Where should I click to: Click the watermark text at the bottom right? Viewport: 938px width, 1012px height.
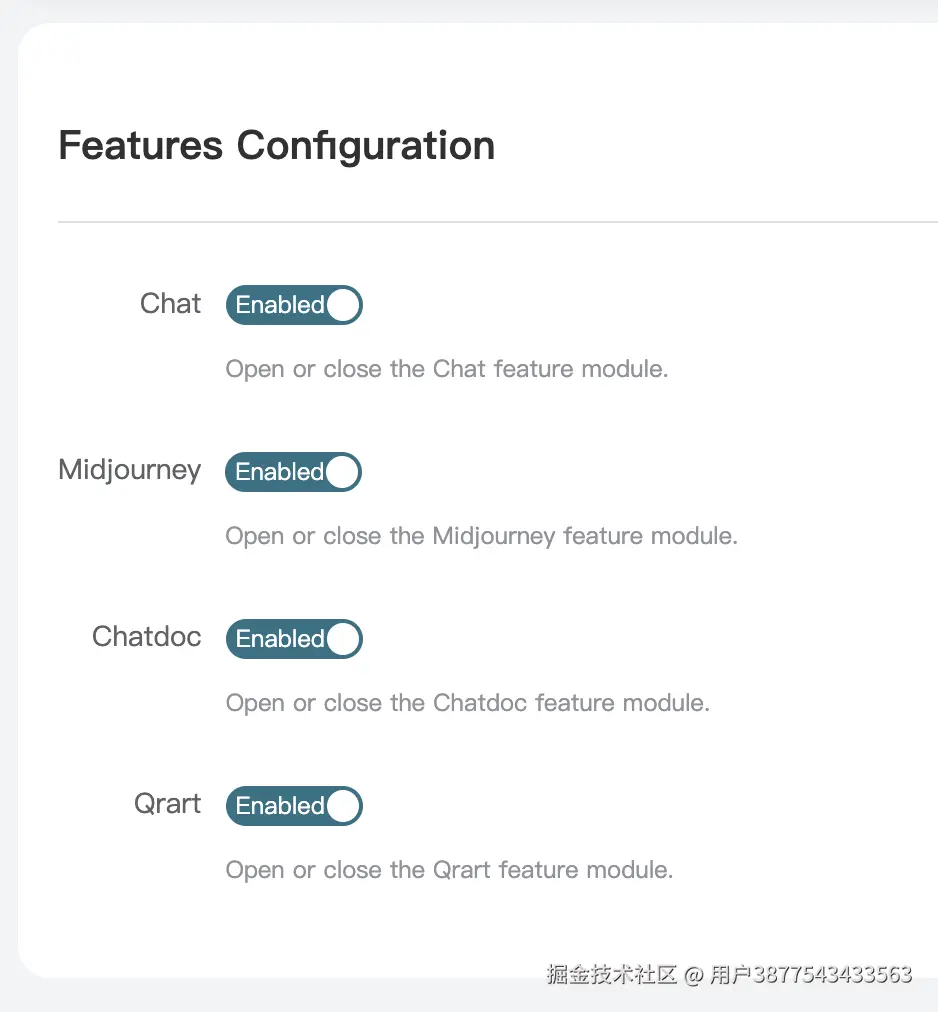(x=729, y=974)
